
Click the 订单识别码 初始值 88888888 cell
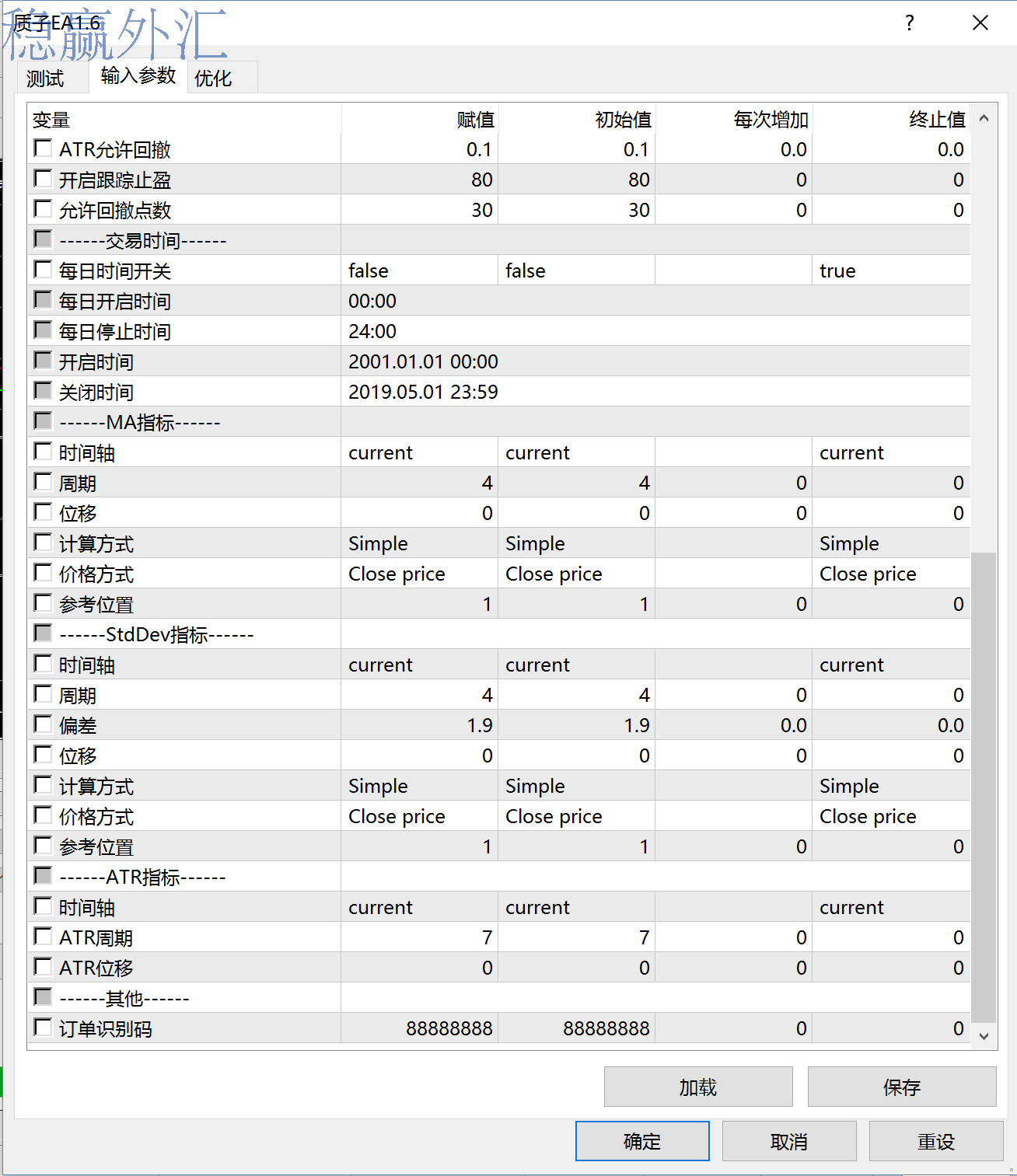pos(577,1028)
